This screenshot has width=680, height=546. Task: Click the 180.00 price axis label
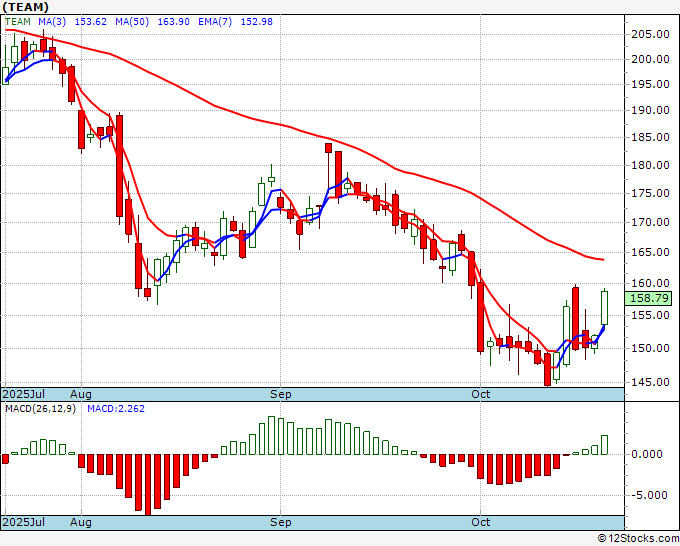point(651,165)
